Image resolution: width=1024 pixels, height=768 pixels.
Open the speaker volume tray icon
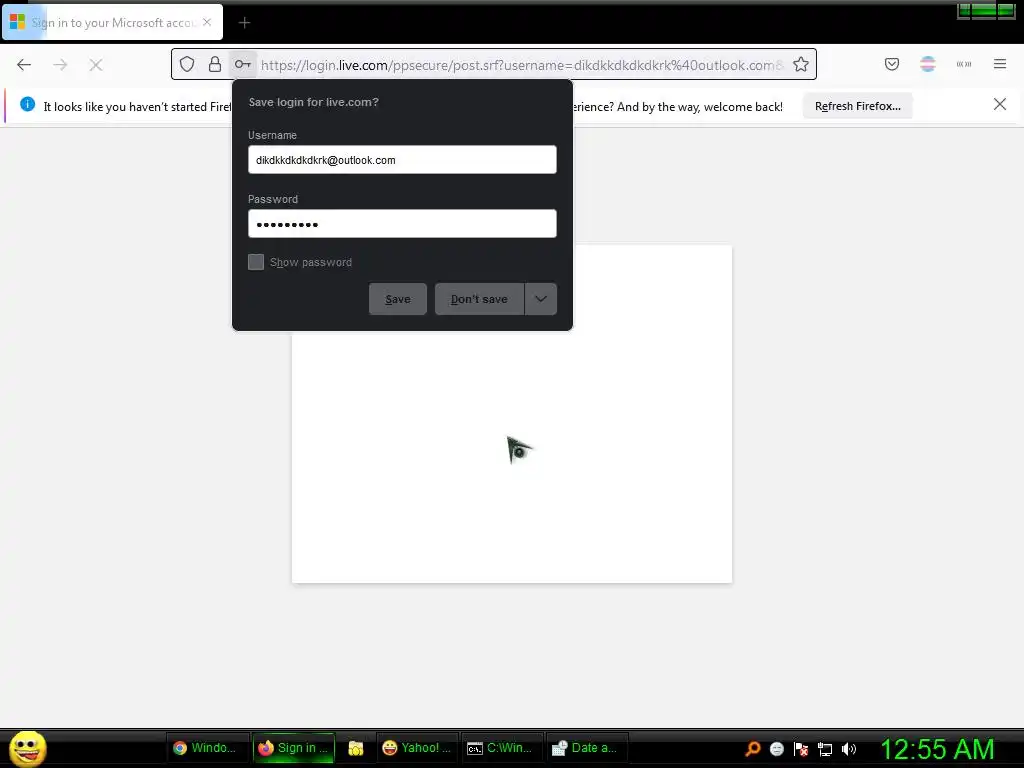point(849,749)
